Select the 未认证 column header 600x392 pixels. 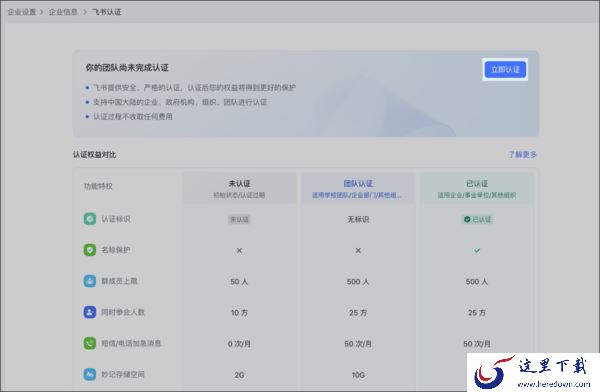click(239, 188)
